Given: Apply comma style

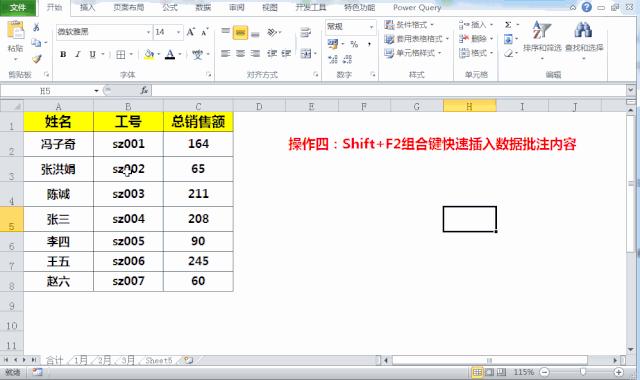Looking at the screenshot, I should pyautogui.click(x=369, y=44).
